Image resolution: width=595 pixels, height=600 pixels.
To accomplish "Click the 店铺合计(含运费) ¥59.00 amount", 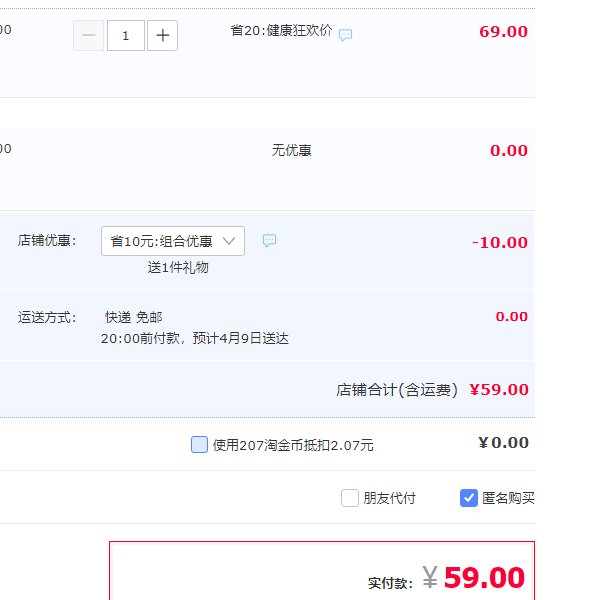I will tap(499, 390).
